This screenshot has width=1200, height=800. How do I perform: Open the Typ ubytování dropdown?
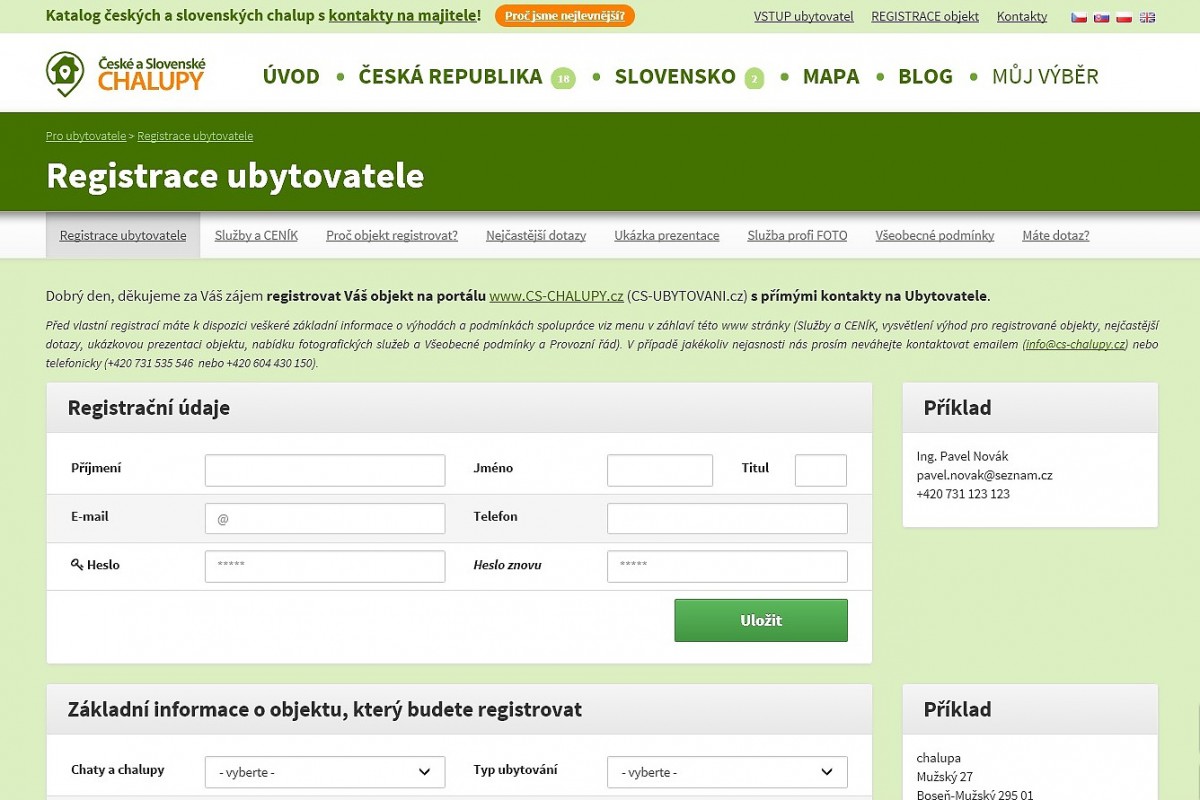727,772
